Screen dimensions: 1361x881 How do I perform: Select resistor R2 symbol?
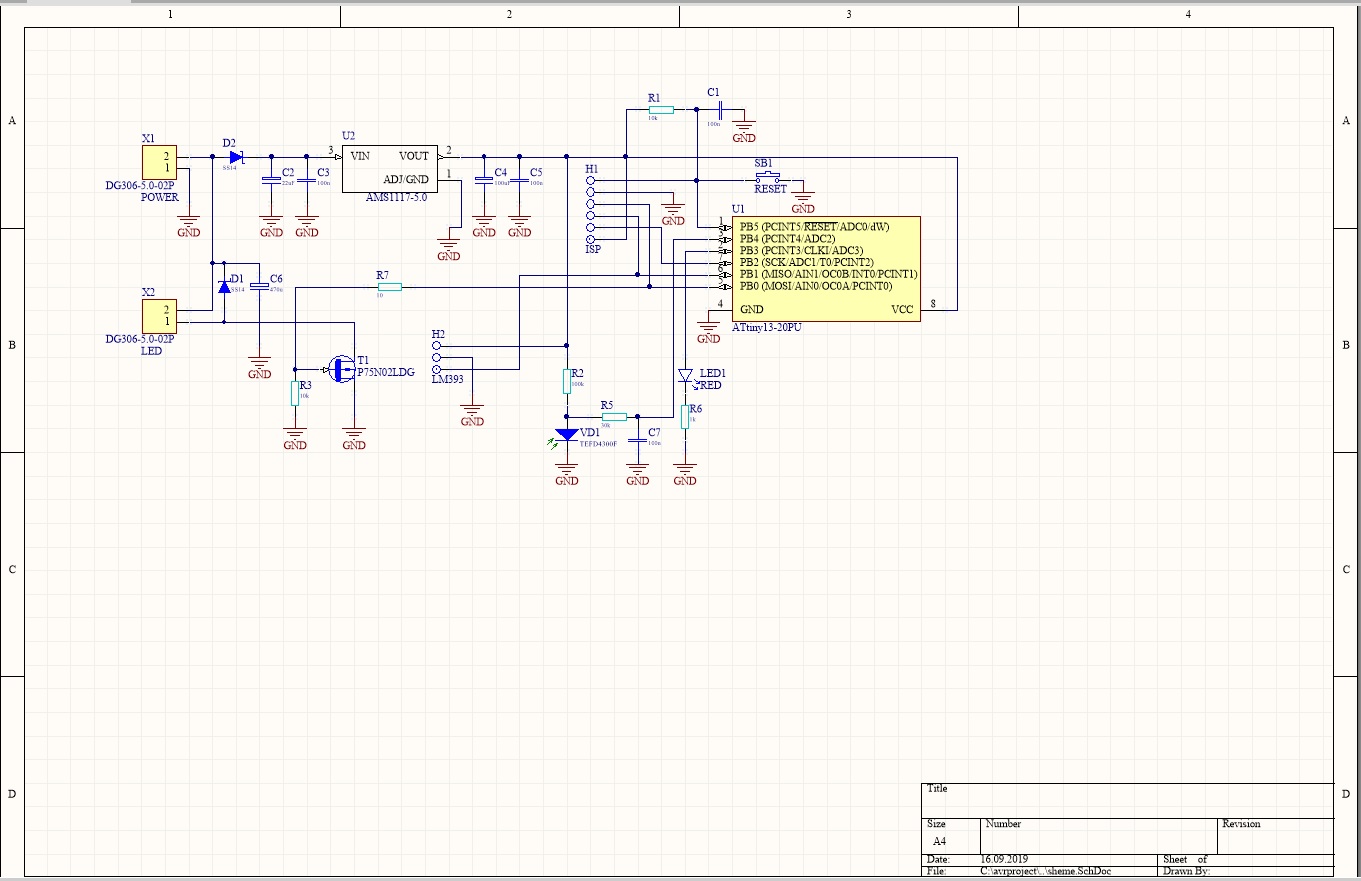point(566,380)
